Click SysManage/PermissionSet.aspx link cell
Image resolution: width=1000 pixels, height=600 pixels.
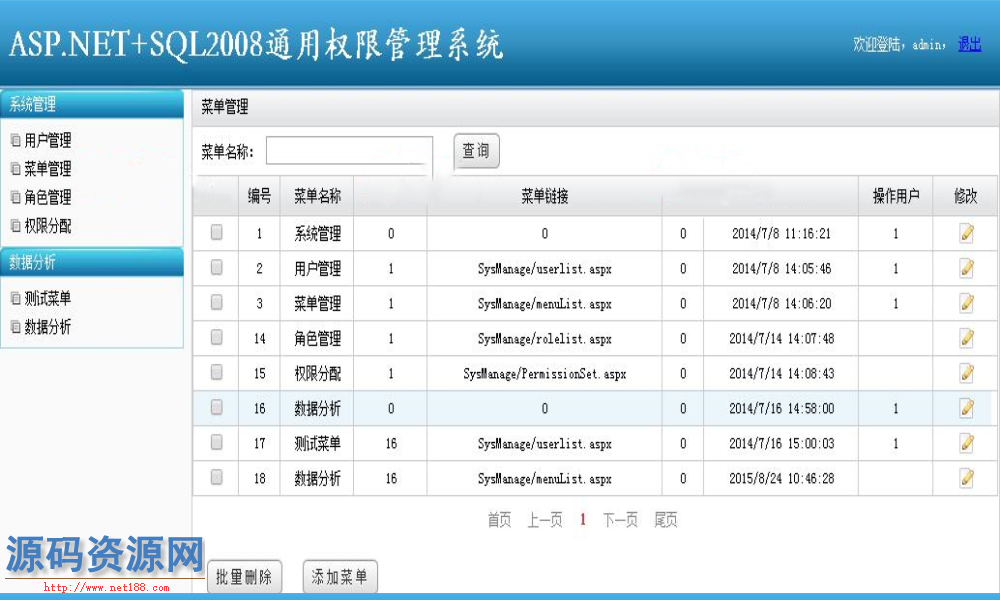pyautogui.click(x=545, y=374)
